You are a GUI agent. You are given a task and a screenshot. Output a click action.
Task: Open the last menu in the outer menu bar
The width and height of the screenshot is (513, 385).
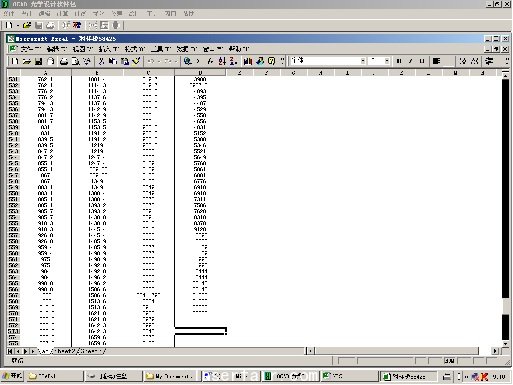(188, 13)
